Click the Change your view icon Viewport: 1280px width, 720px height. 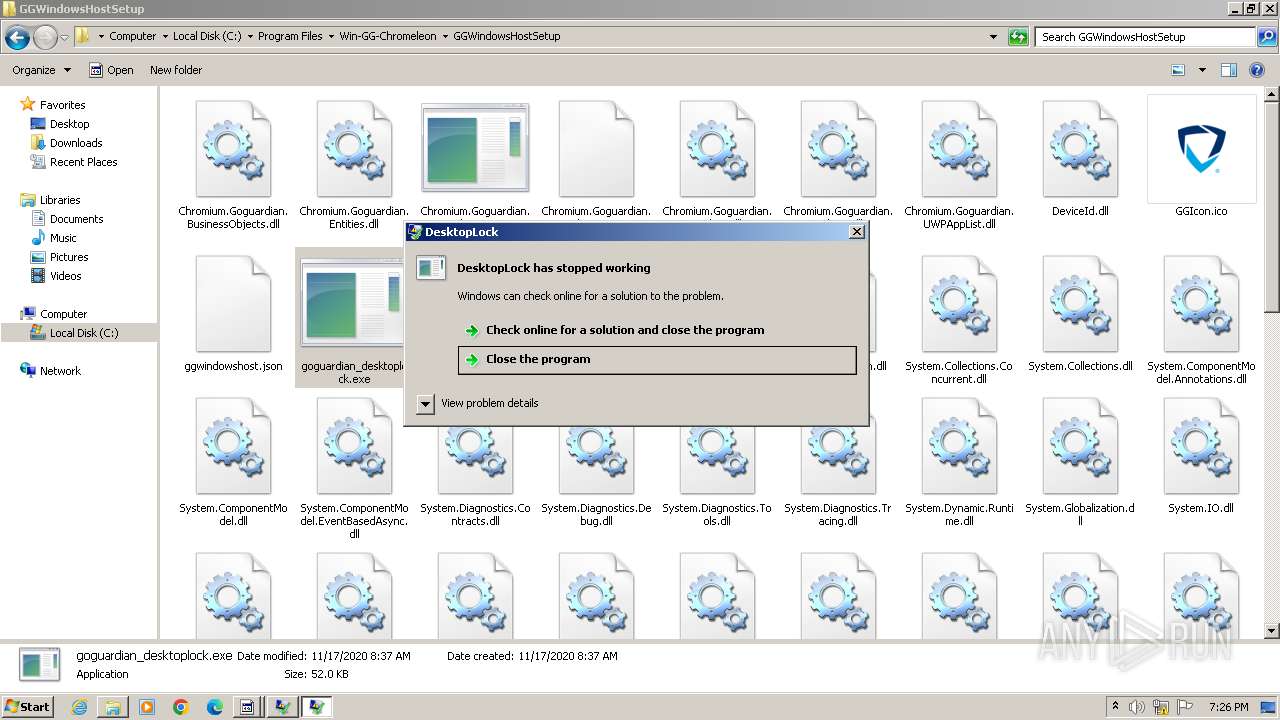tap(1178, 70)
